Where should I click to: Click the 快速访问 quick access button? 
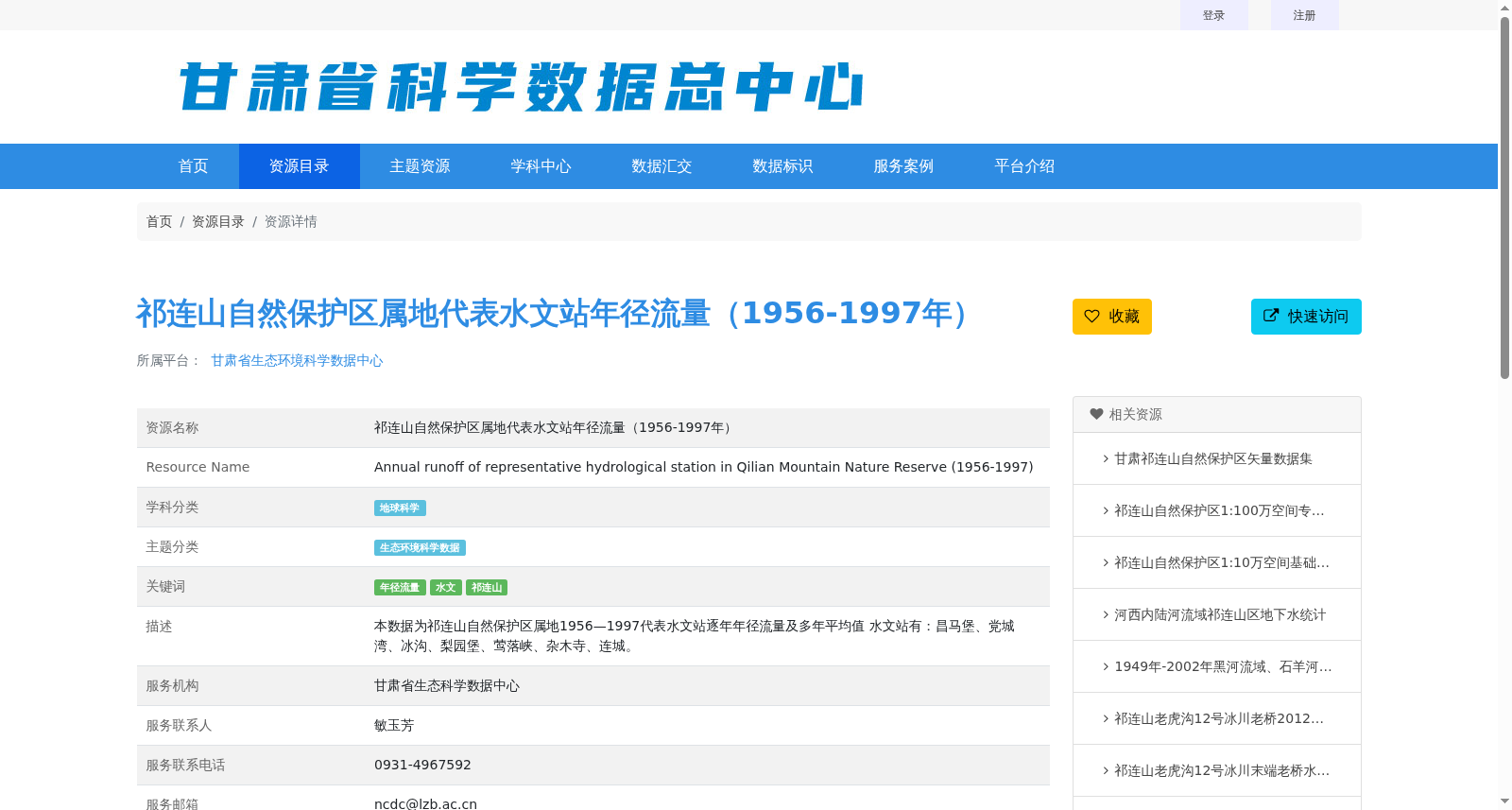pos(1306,317)
